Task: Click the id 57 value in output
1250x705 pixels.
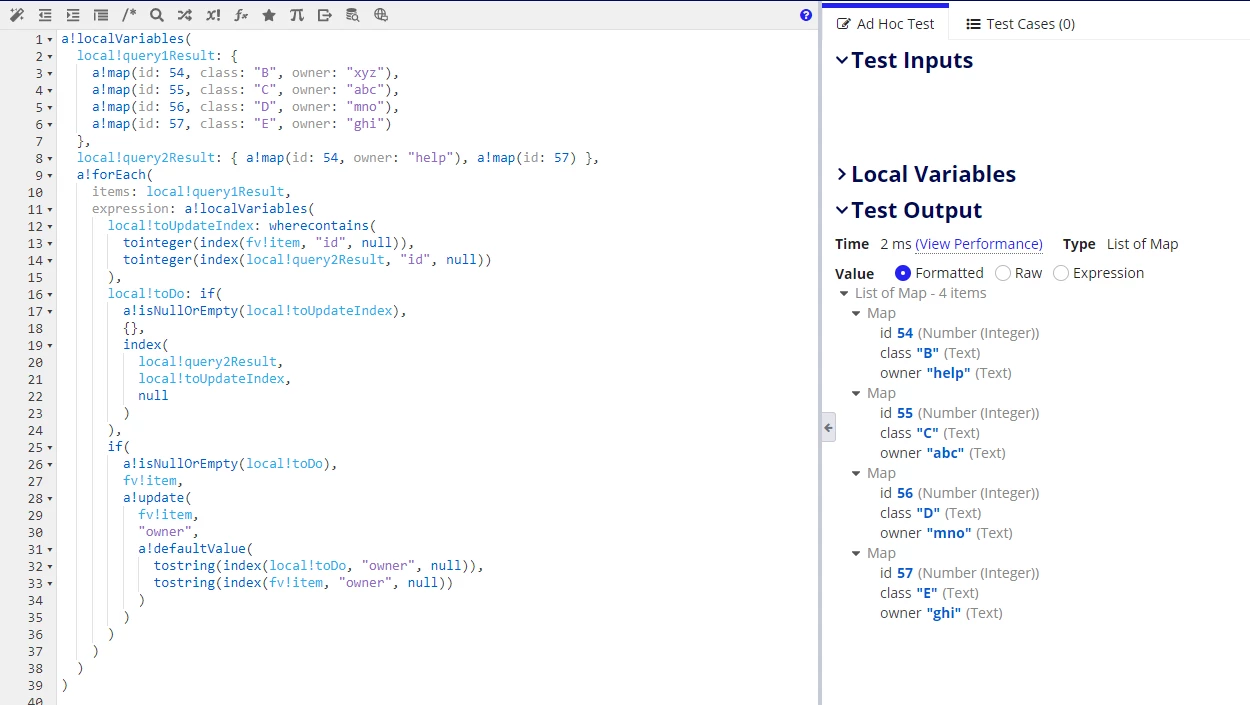Action: click(x=905, y=573)
